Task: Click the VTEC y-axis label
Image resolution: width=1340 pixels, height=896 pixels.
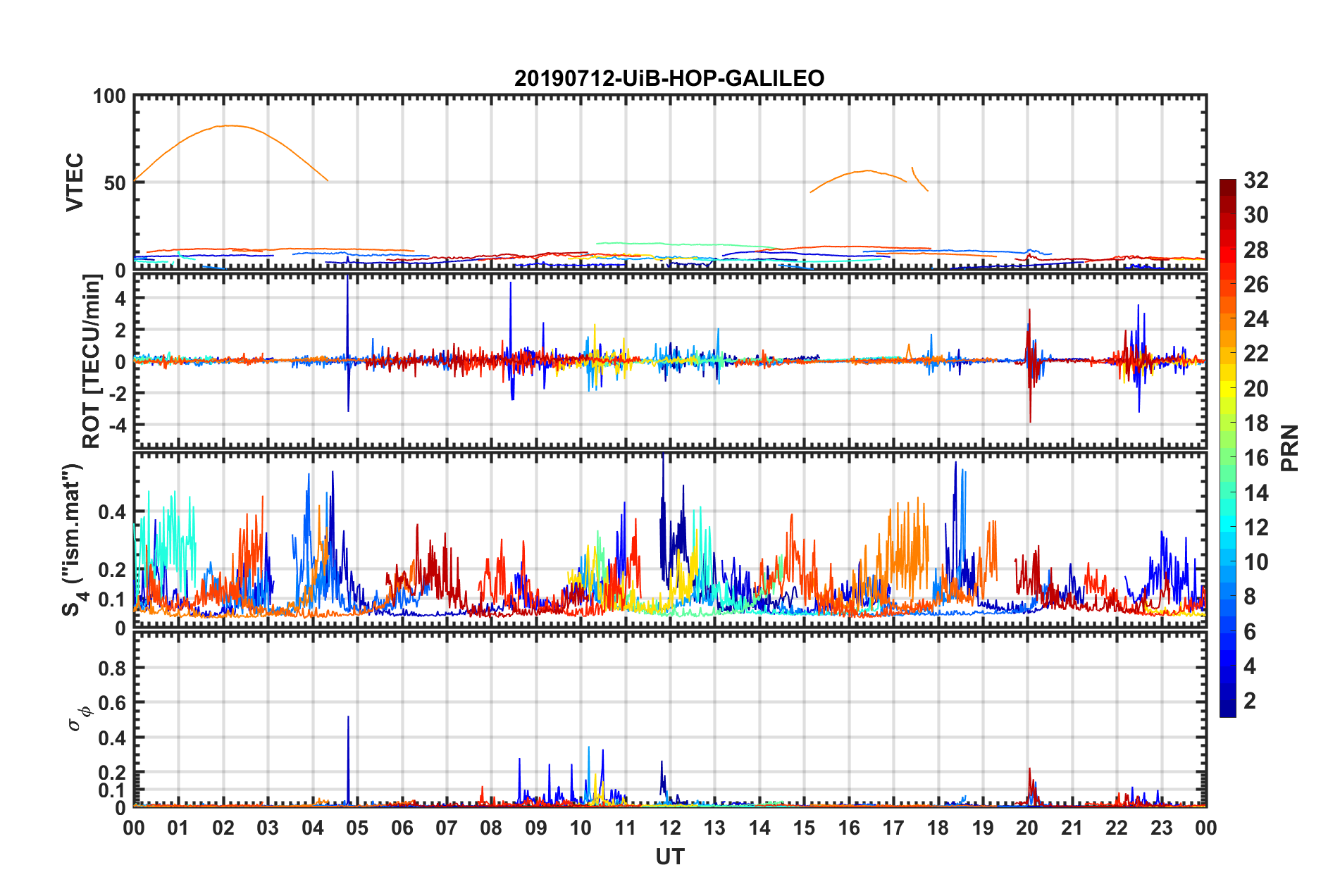Action: 75,182
